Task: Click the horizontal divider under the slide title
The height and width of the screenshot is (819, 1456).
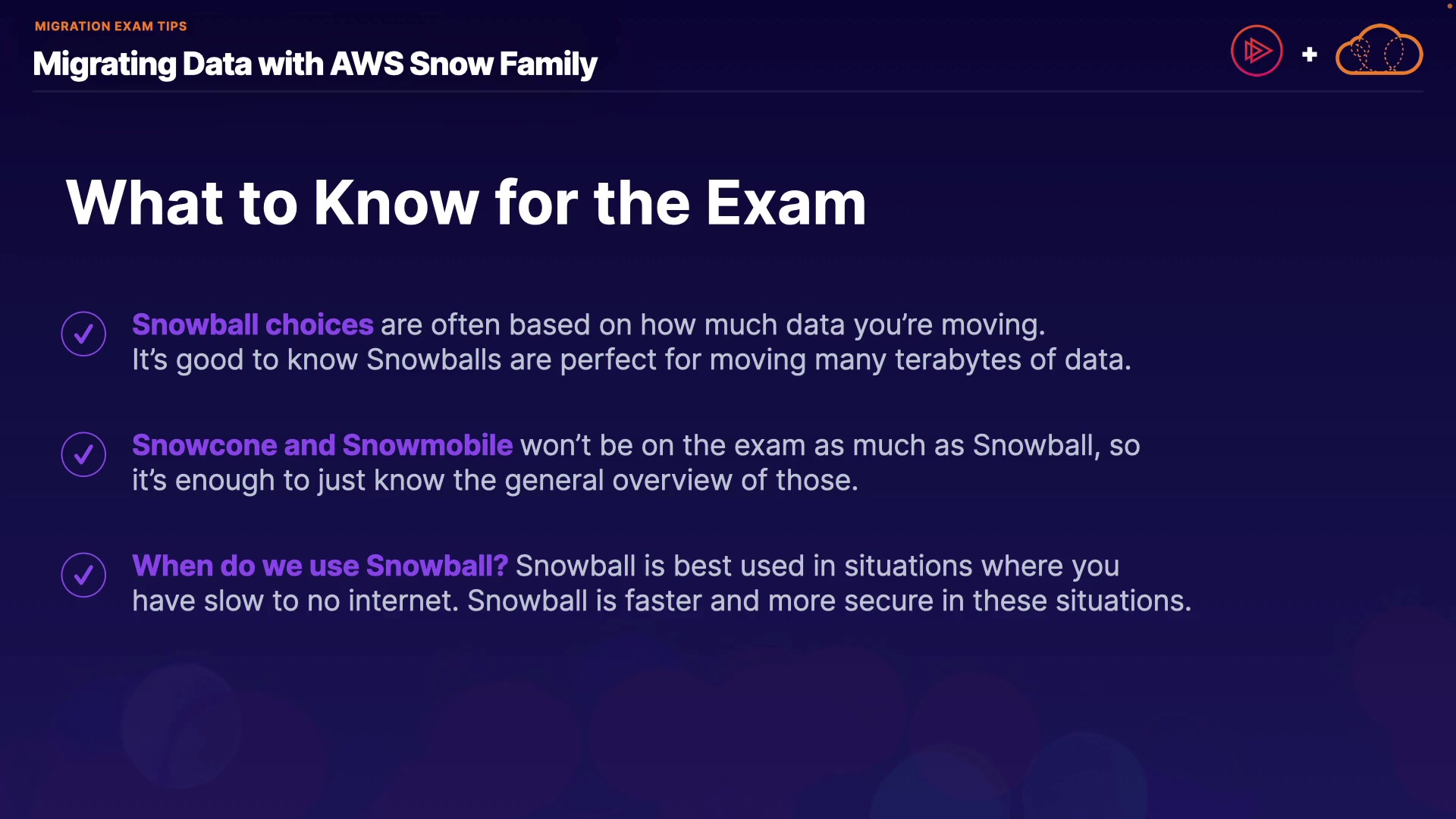Action: click(x=728, y=92)
